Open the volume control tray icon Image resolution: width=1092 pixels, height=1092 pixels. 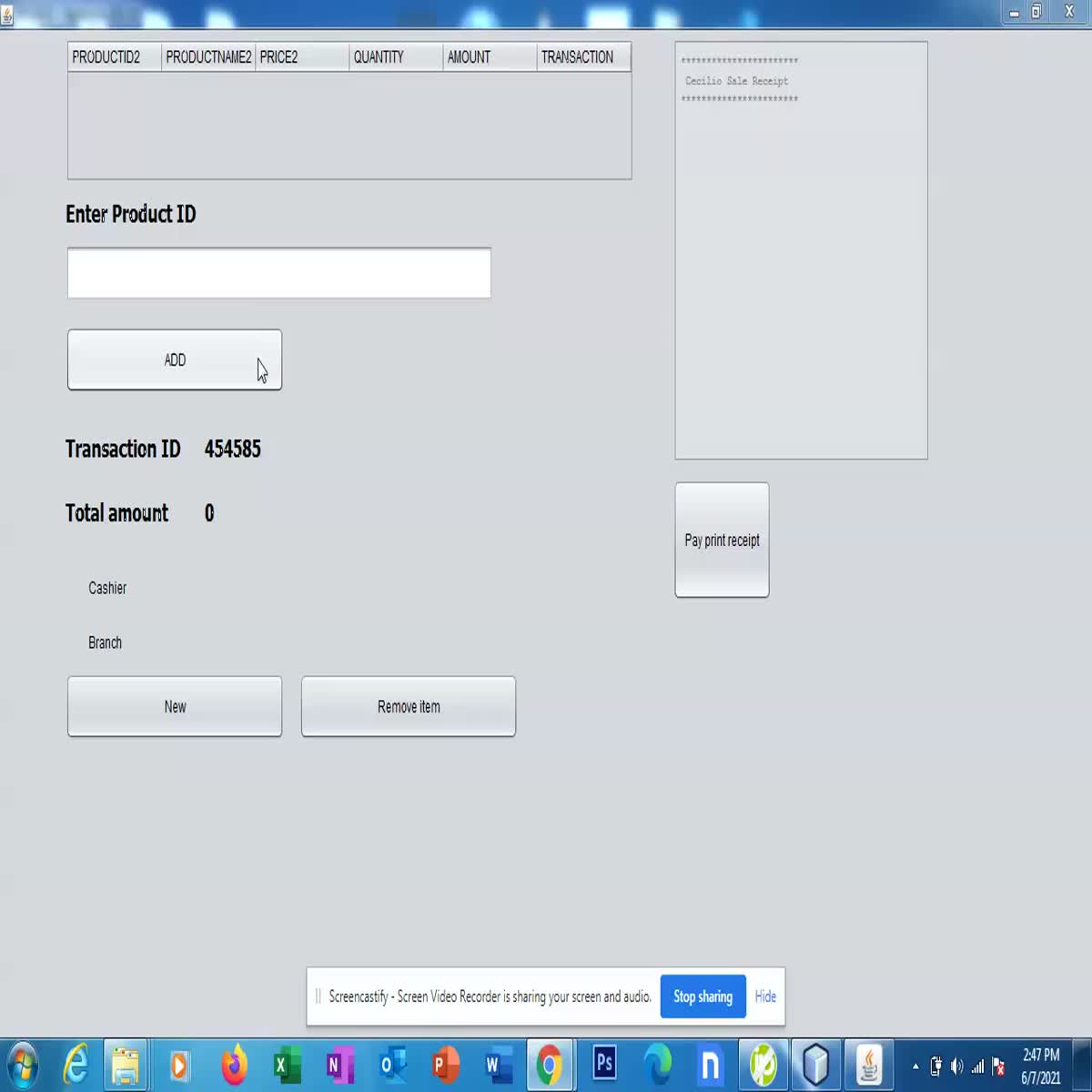(956, 1067)
